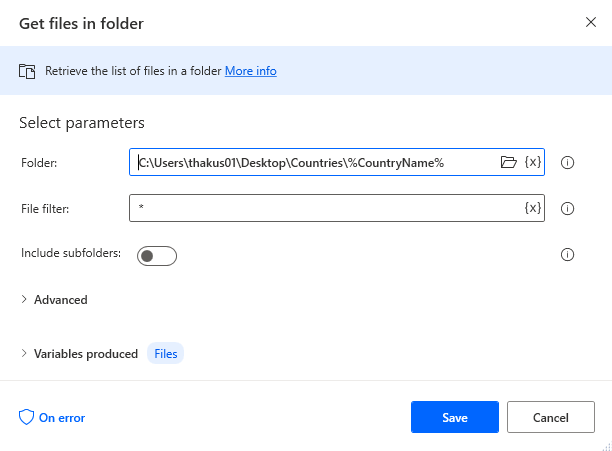Click the On error shield icon
Viewport: 612px width, 451px height.
[27, 417]
